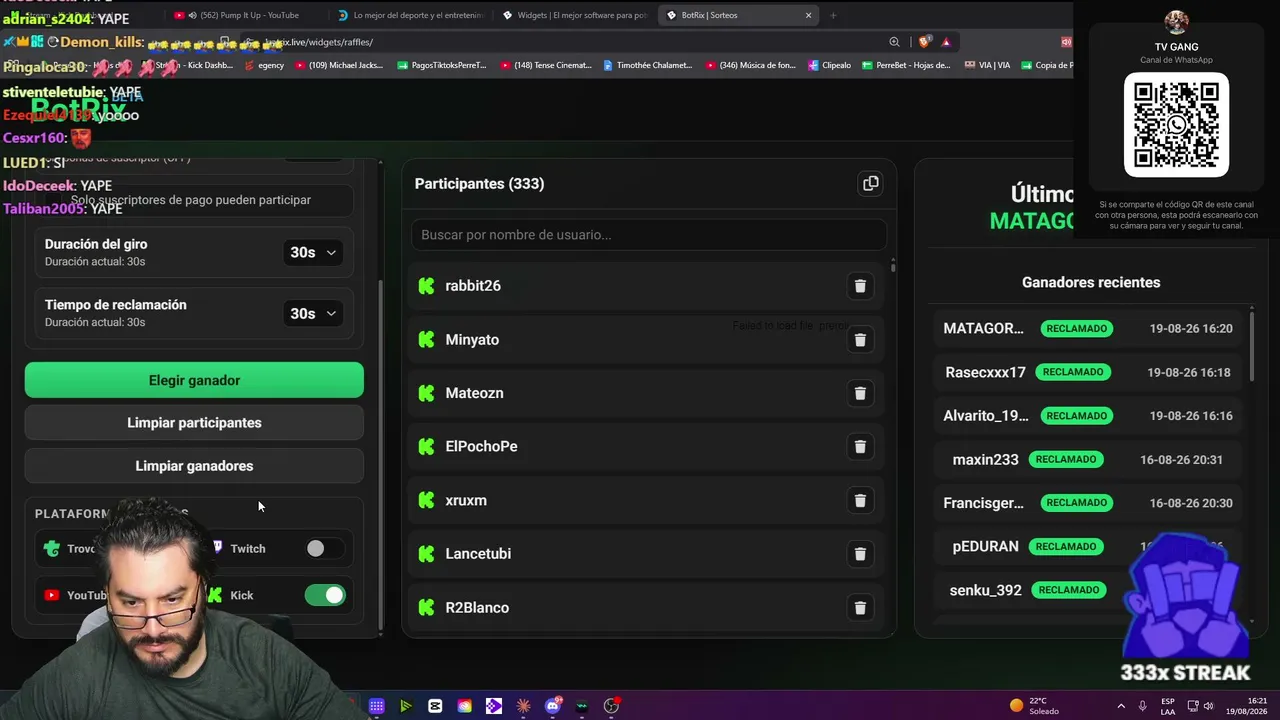
Task: Switch to the Lo mejor del deporte tab
Action: pos(409,15)
